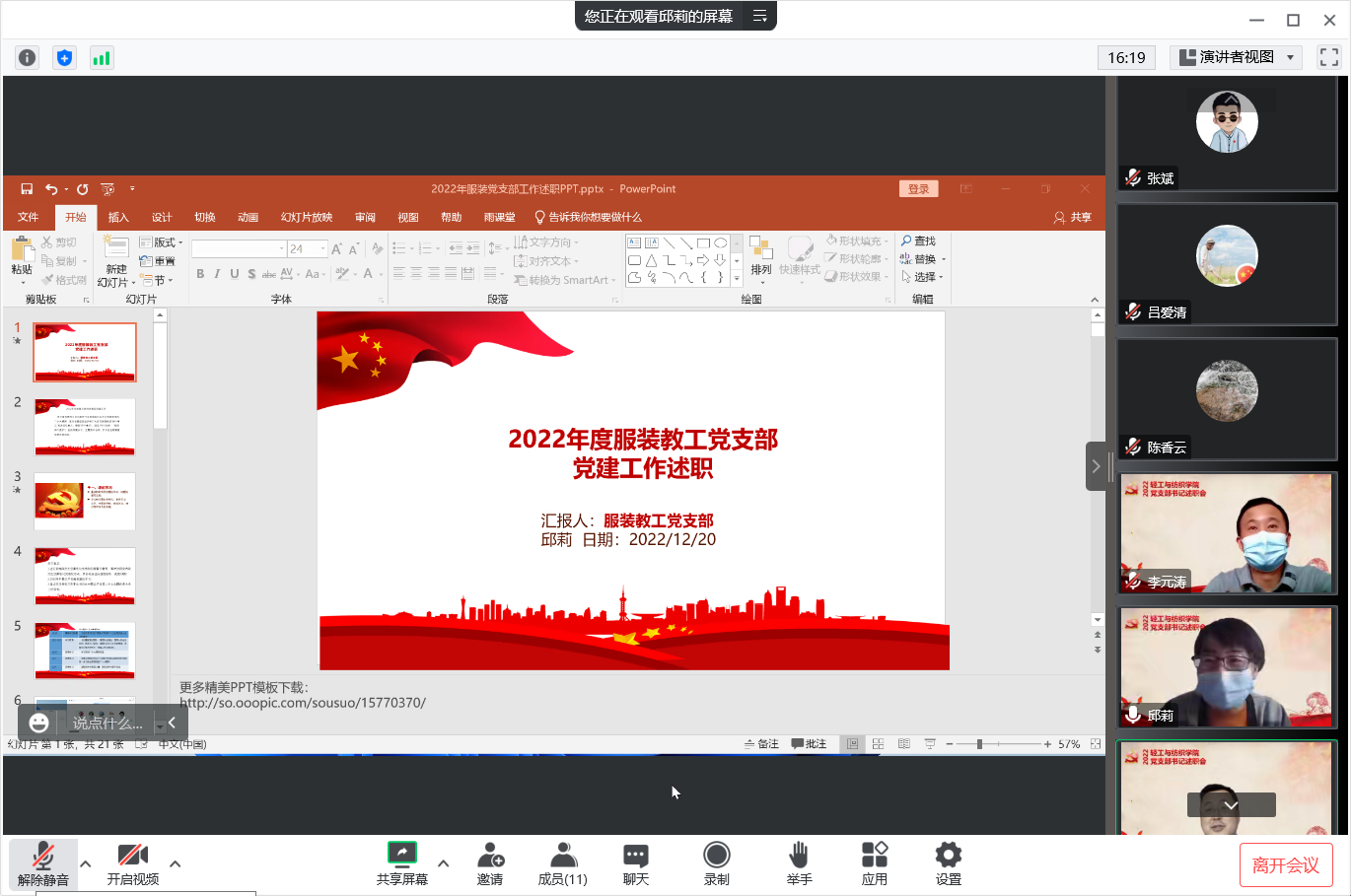This screenshot has height=896, width=1351.
Task: Click the 离开会议 leave meeting button
Action: click(1286, 864)
